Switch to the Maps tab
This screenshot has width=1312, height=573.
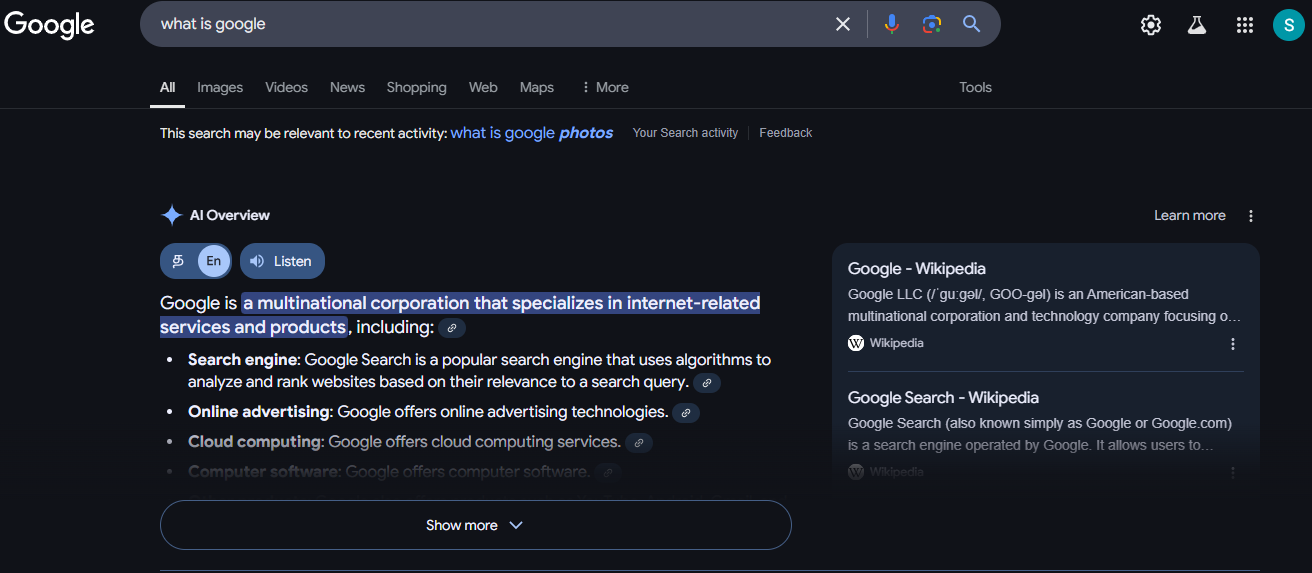coord(537,87)
